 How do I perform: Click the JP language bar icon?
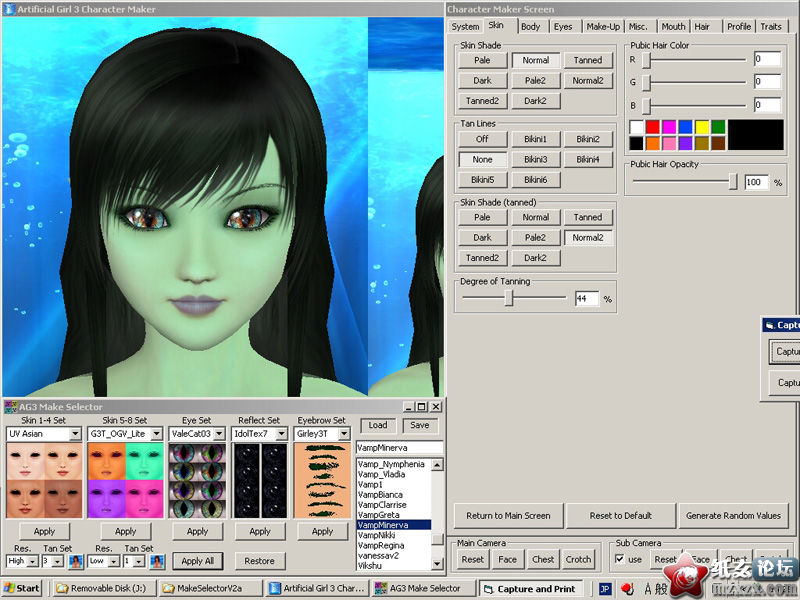pyautogui.click(x=605, y=589)
